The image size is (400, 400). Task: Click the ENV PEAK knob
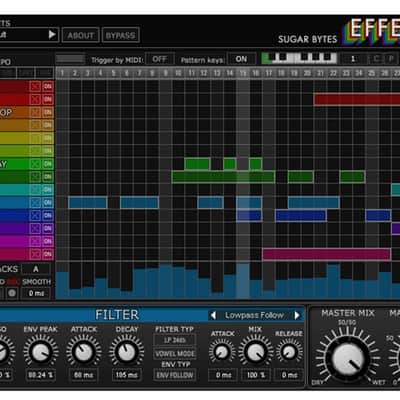(41, 351)
